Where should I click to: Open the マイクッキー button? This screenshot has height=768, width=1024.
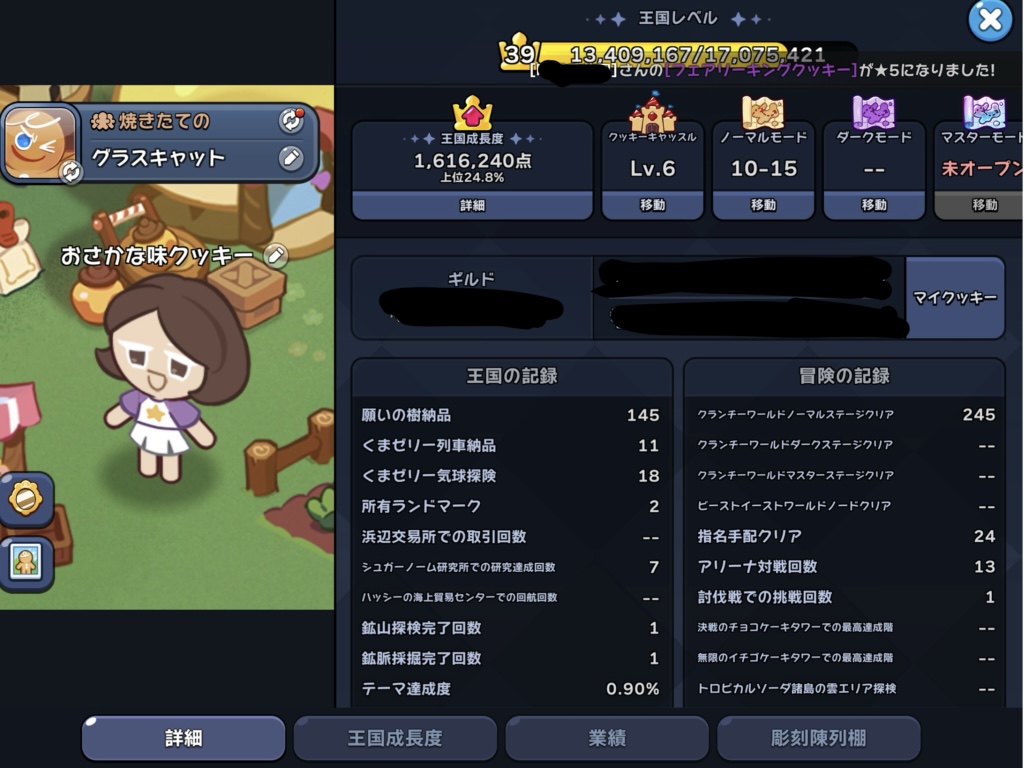[955, 298]
